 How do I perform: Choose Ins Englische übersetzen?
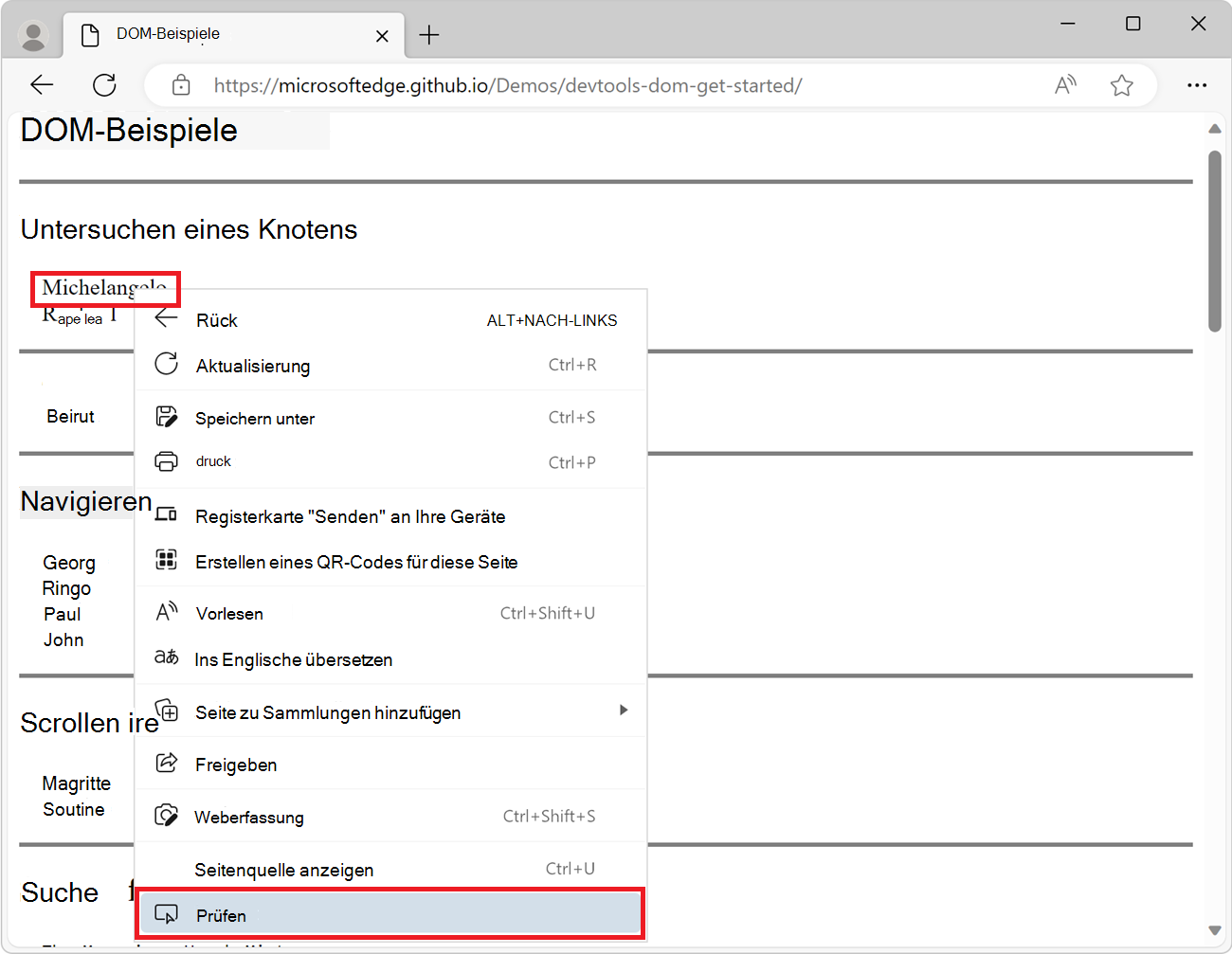pyautogui.click(x=390, y=659)
